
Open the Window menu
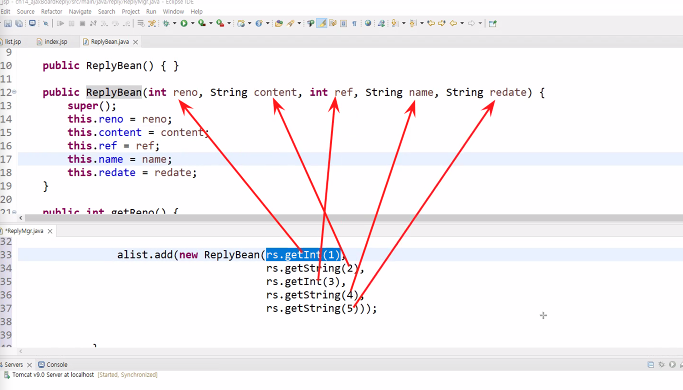pos(173,12)
